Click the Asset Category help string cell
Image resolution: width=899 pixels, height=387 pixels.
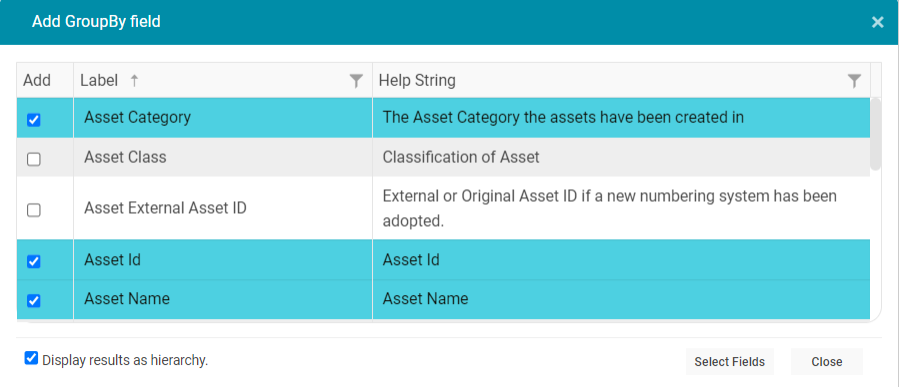(x=621, y=118)
